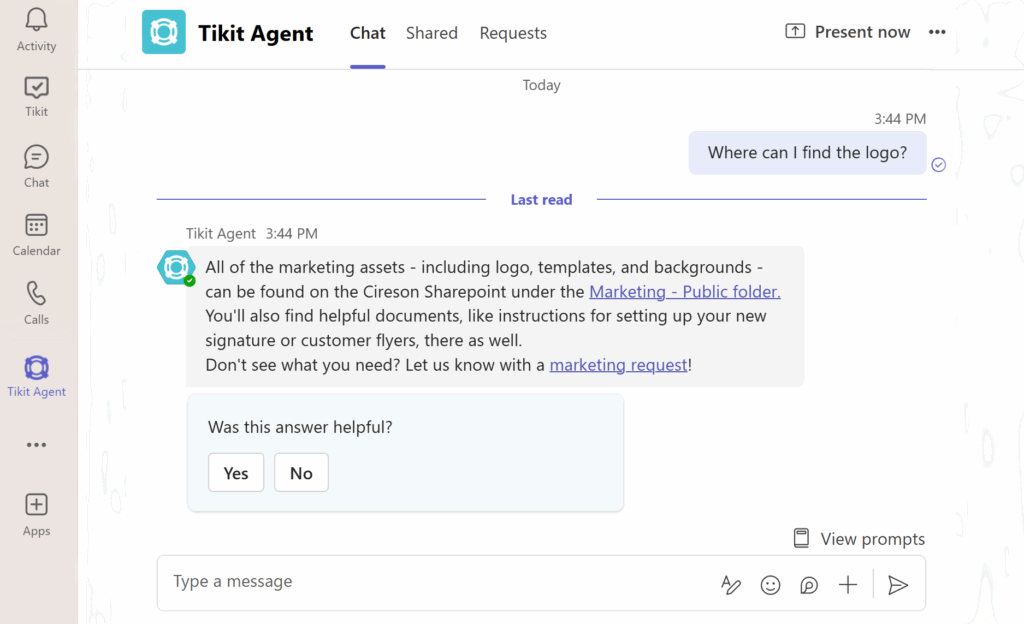Switch to Chat using the sidebar icon
Screen dimensions: 1024x624
click(x=36, y=165)
